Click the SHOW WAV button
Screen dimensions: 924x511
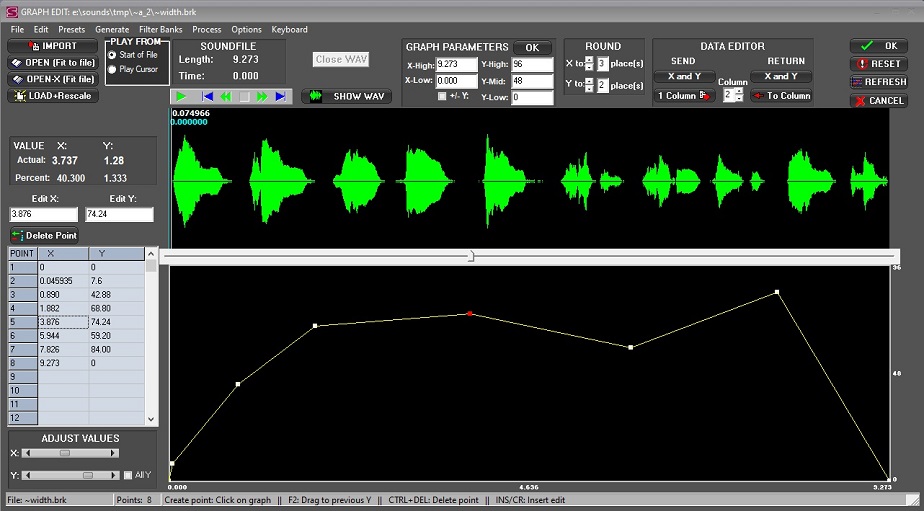click(x=347, y=97)
